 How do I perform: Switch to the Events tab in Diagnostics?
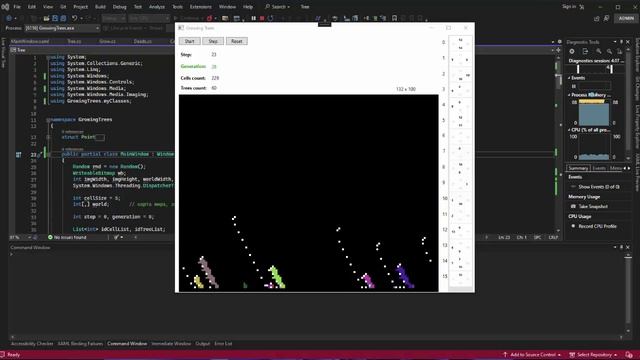coord(599,168)
